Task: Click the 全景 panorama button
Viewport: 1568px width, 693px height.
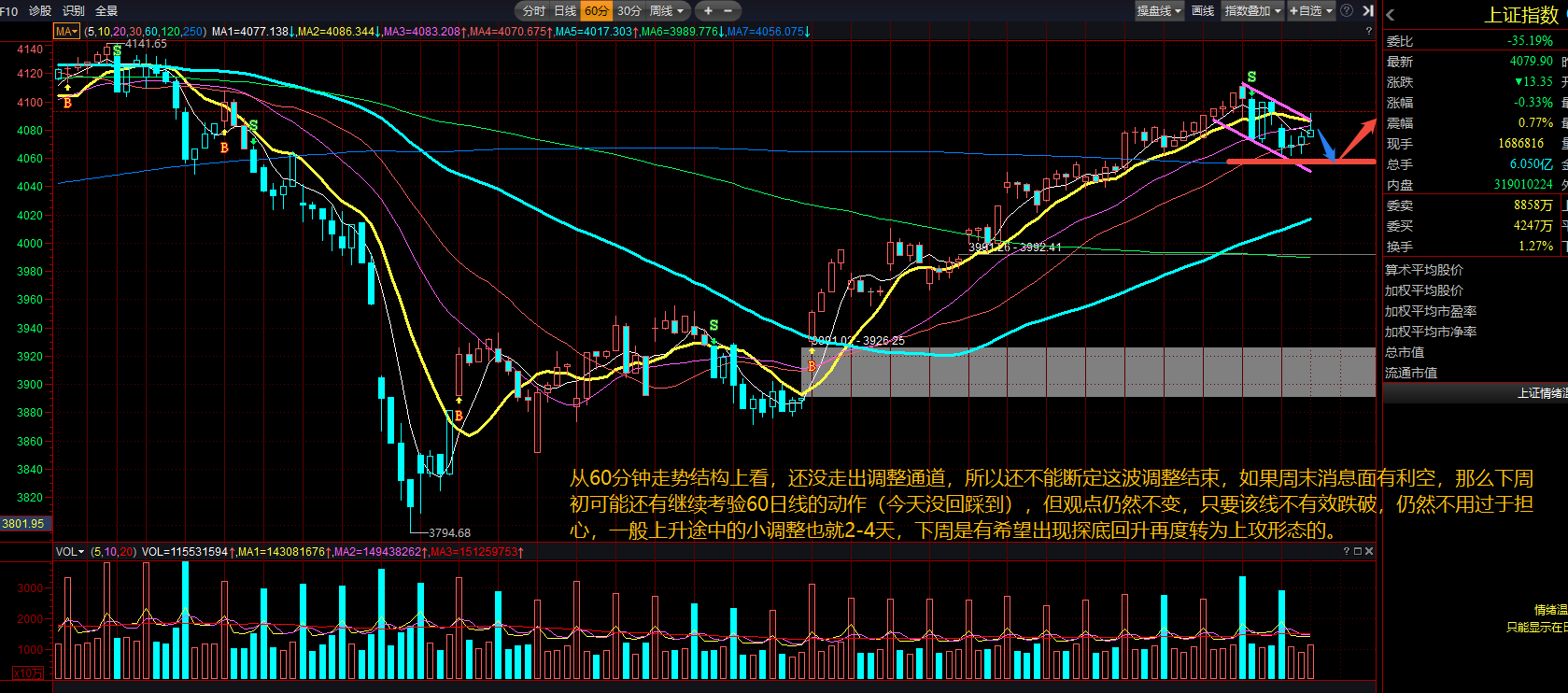Action: click(x=106, y=11)
